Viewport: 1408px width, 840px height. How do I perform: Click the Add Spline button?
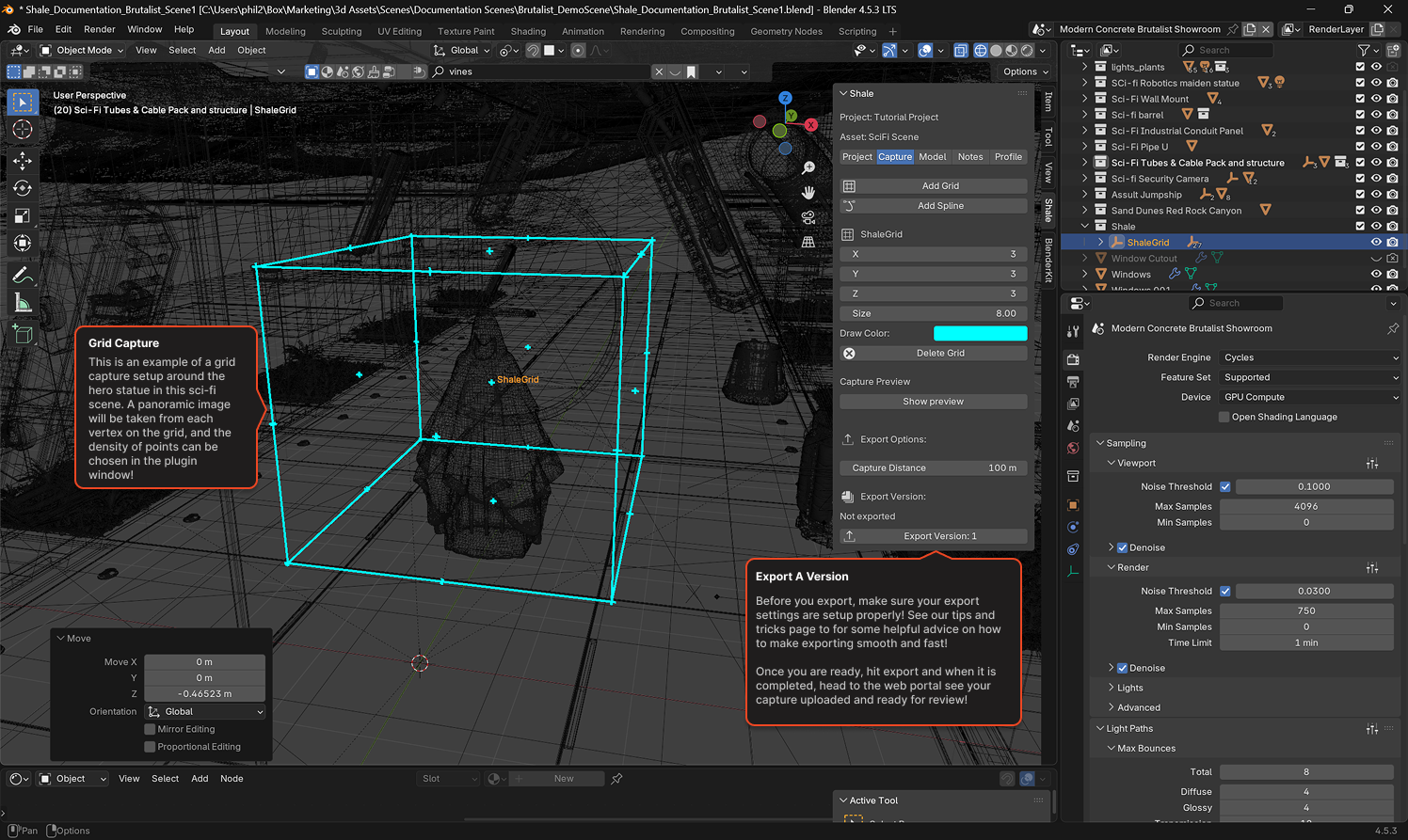933,206
